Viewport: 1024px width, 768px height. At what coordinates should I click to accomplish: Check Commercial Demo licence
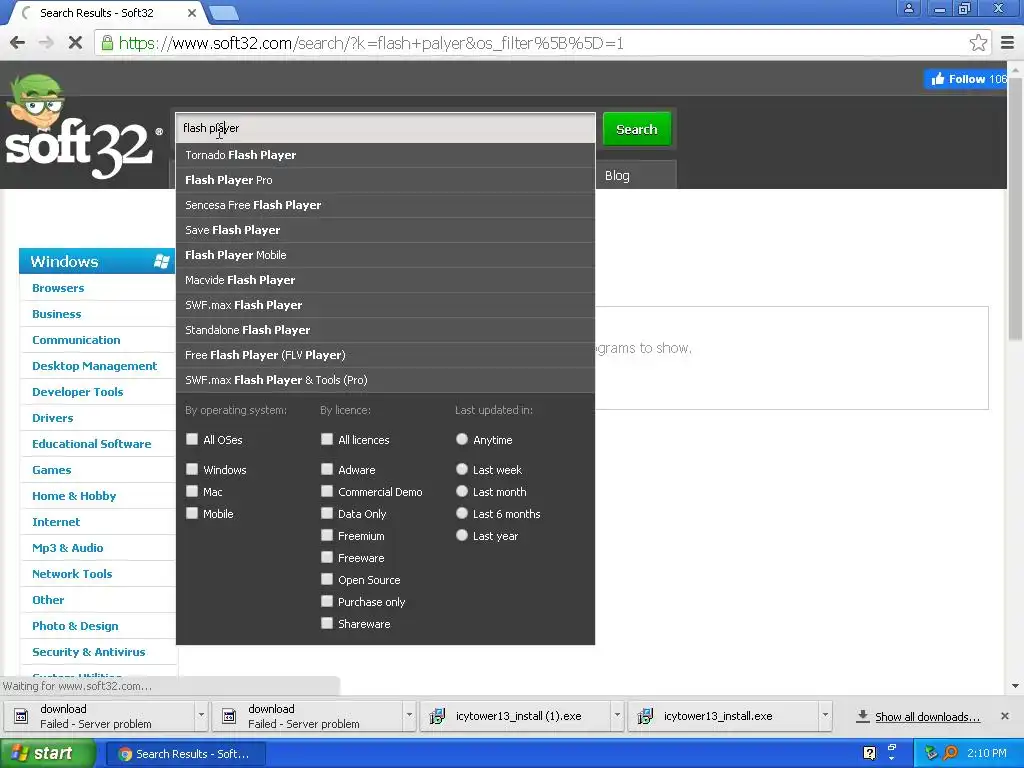click(327, 491)
